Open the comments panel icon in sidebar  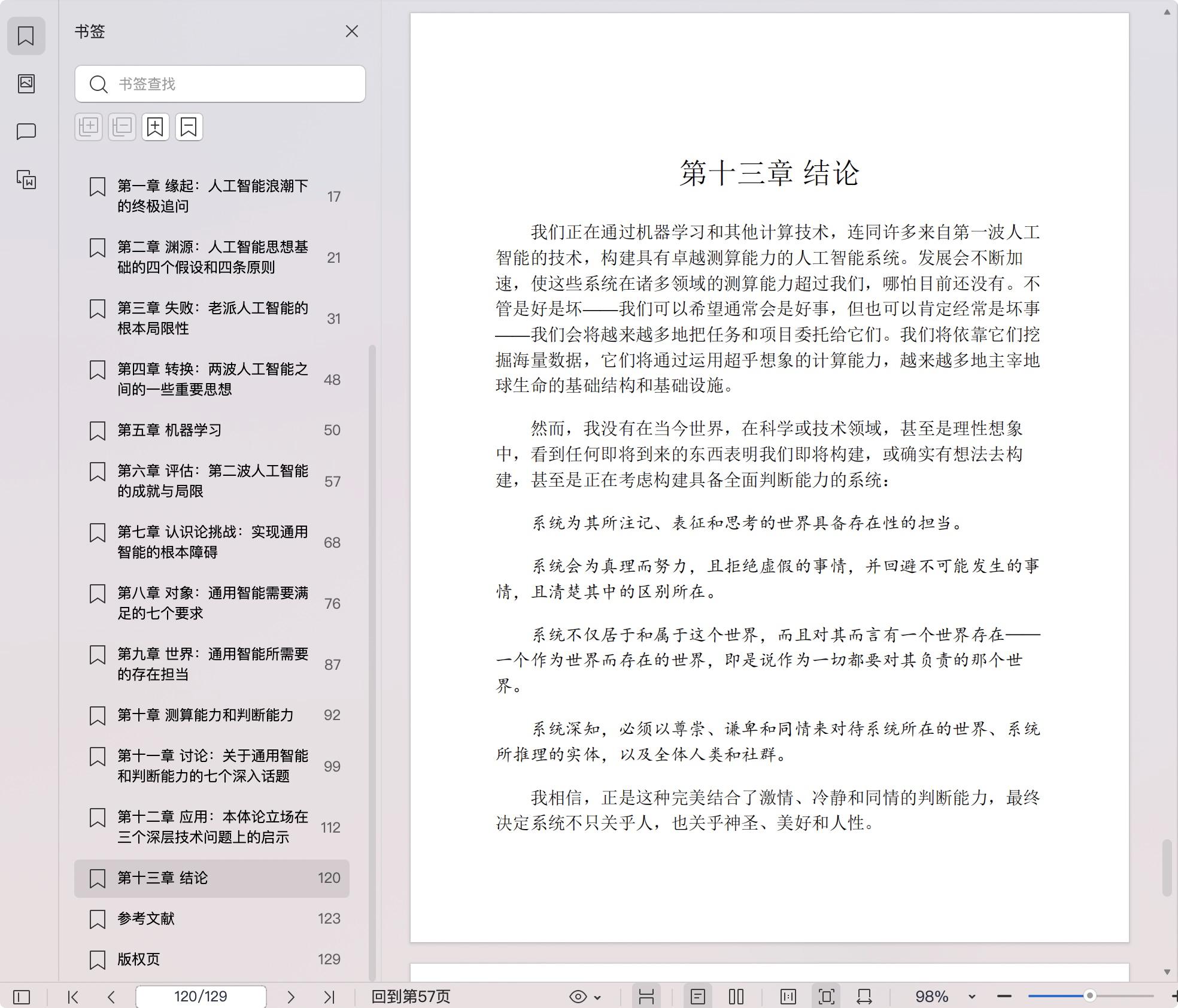[x=26, y=132]
